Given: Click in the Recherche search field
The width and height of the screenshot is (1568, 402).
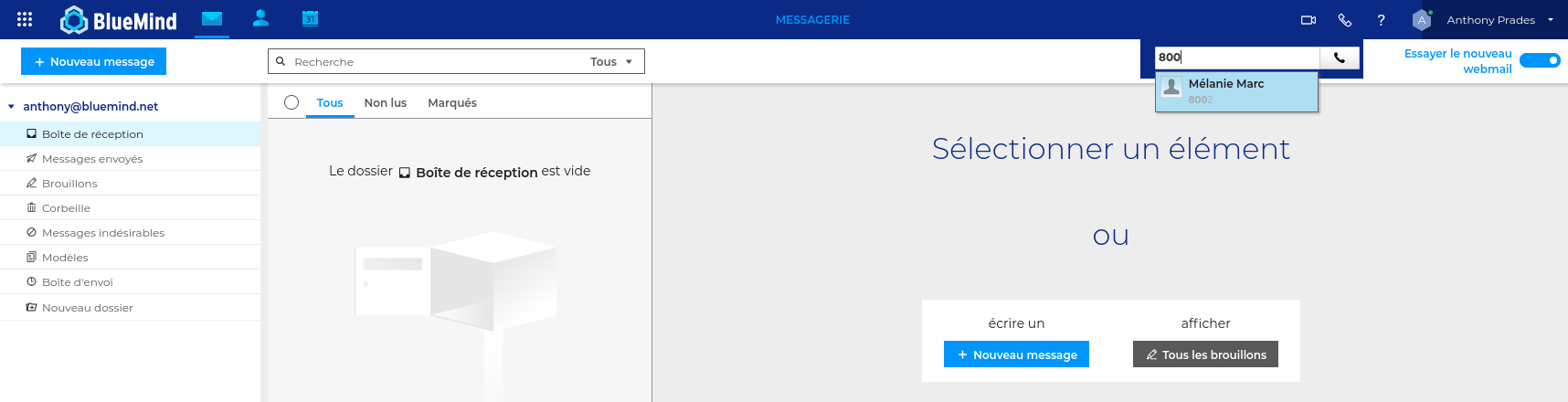Looking at the screenshot, I should tap(437, 61).
